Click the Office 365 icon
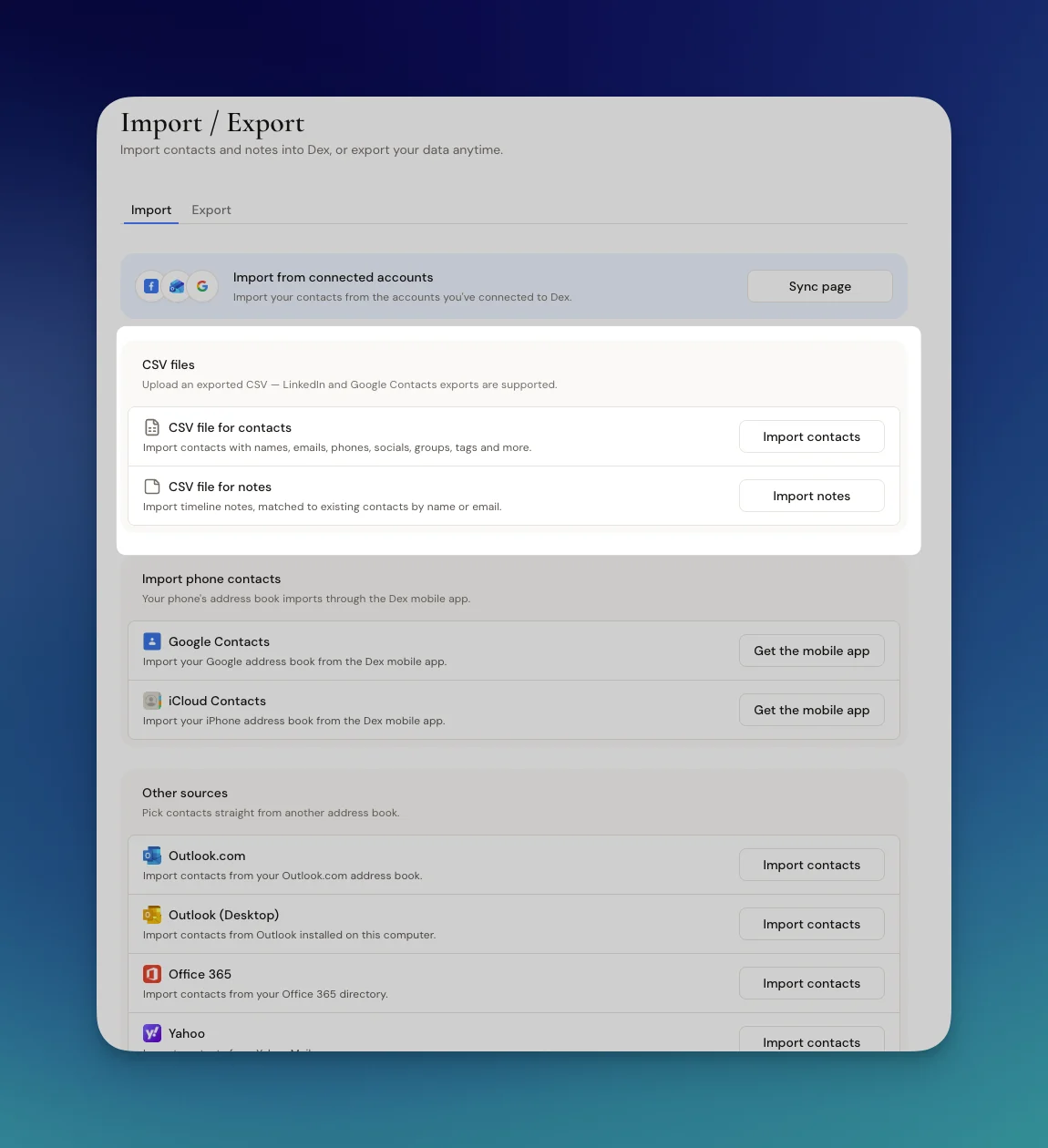The width and height of the screenshot is (1048, 1148). coord(152,974)
